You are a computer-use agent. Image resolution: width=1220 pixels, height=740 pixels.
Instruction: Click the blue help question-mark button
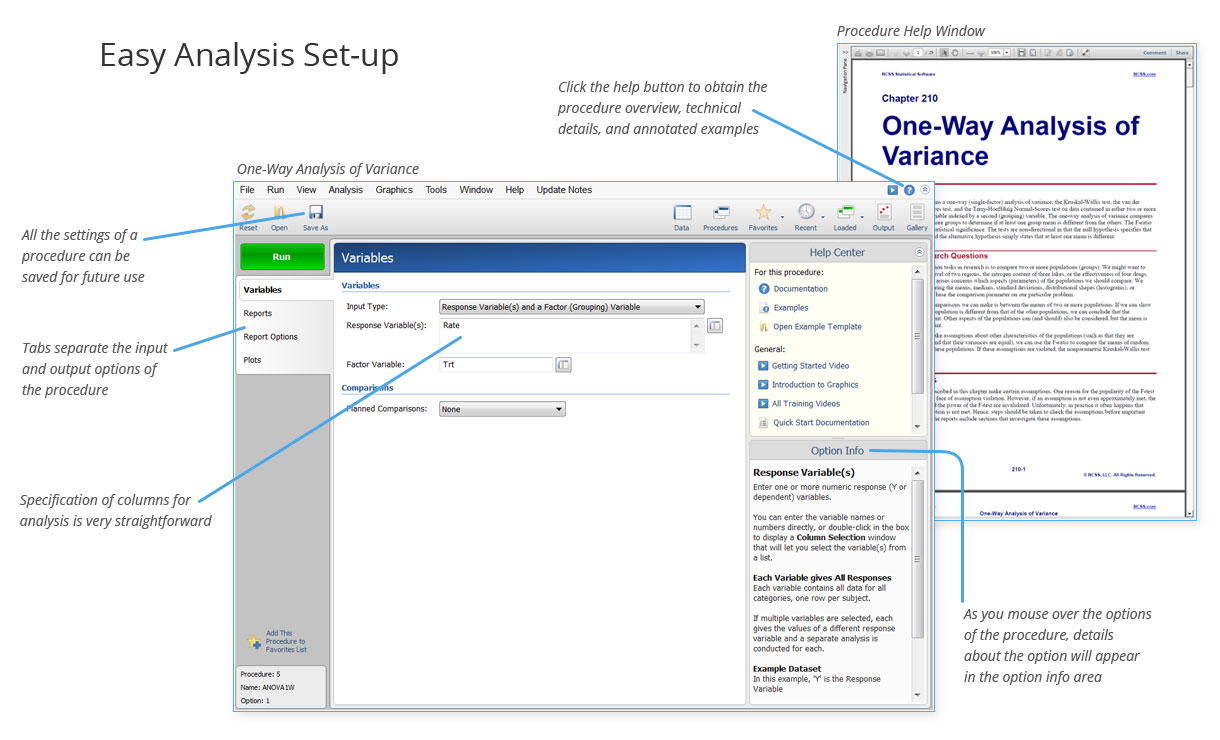click(x=907, y=189)
